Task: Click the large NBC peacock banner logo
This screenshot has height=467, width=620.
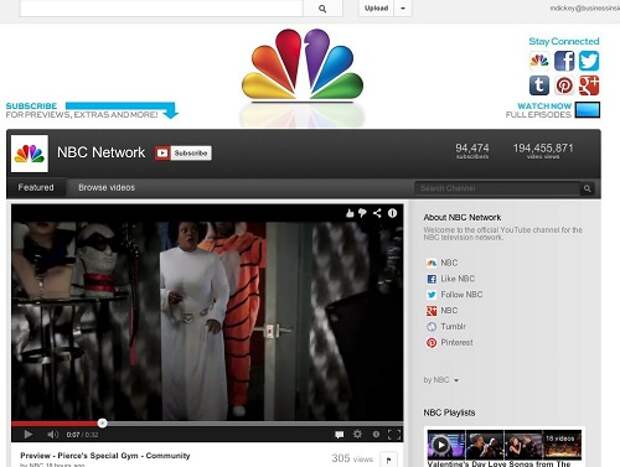Action: click(302, 65)
